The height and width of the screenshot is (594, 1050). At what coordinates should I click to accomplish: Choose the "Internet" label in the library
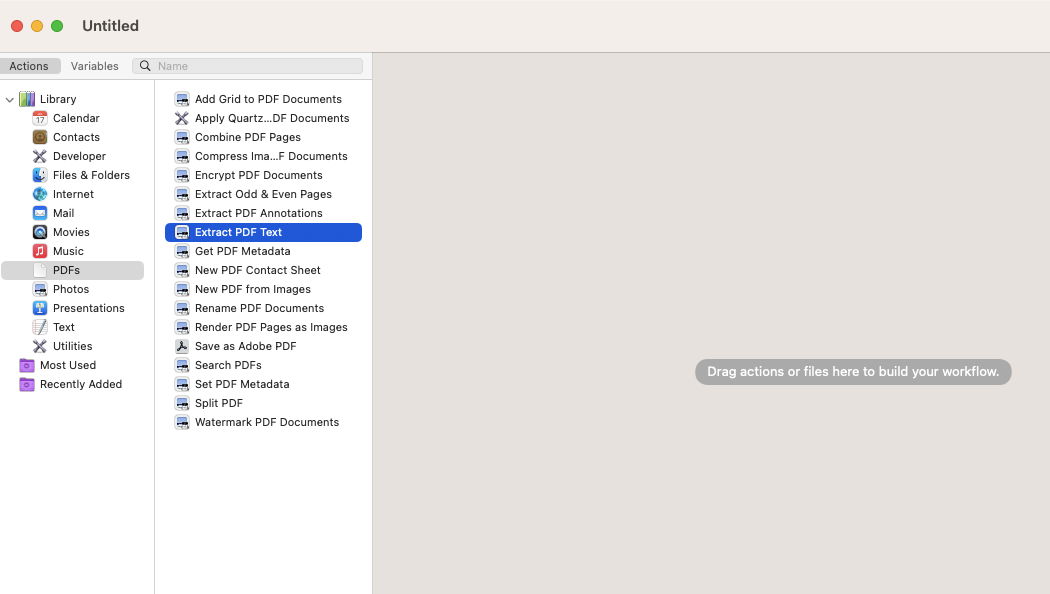73,194
